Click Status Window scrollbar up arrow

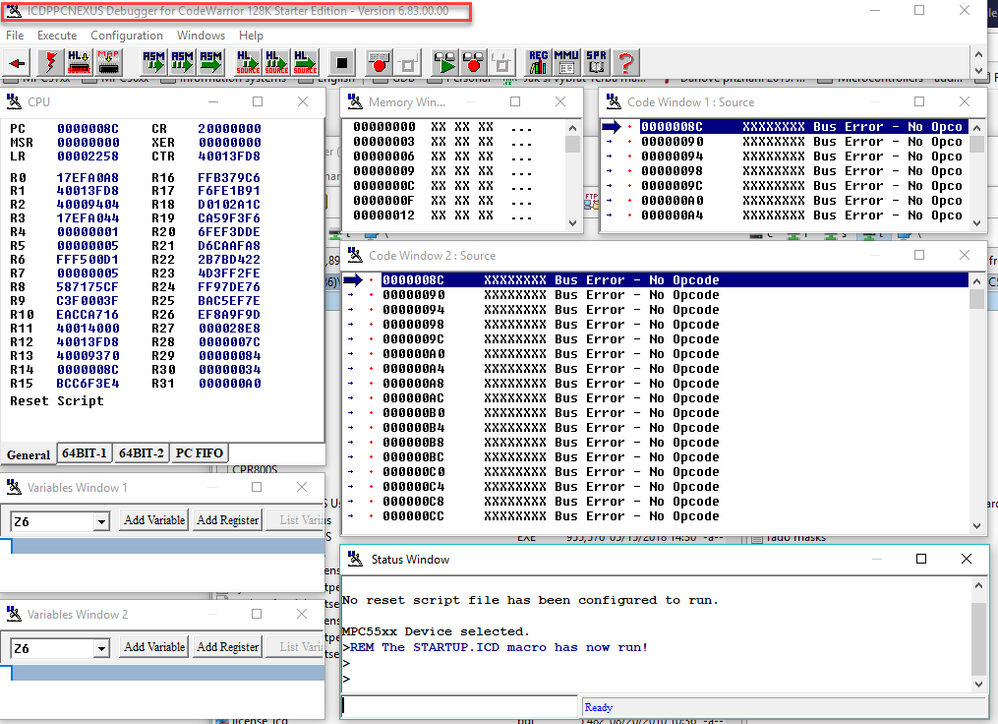point(979,585)
